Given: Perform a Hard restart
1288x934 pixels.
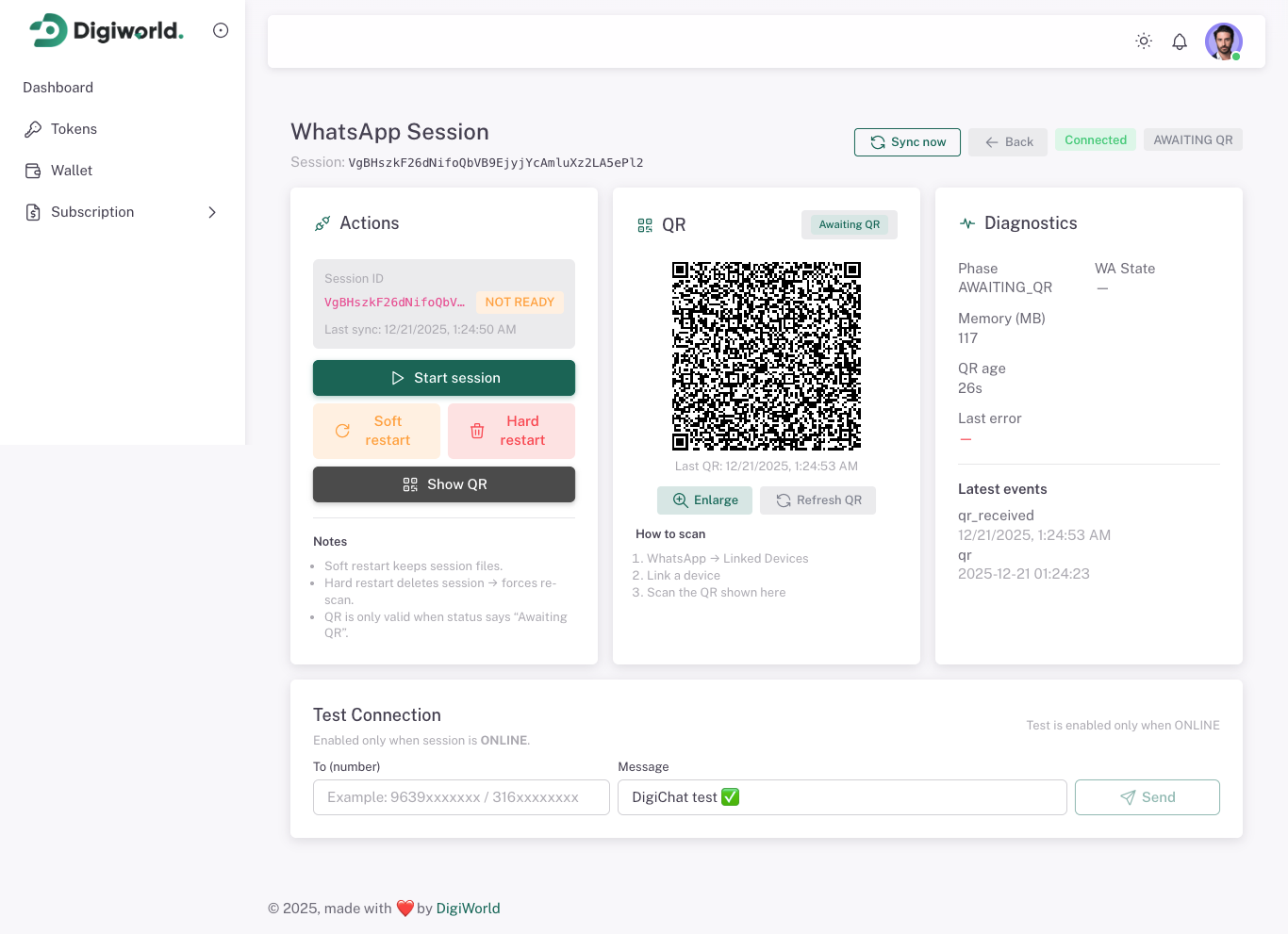Looking at the screenshot, I should 511,431.
